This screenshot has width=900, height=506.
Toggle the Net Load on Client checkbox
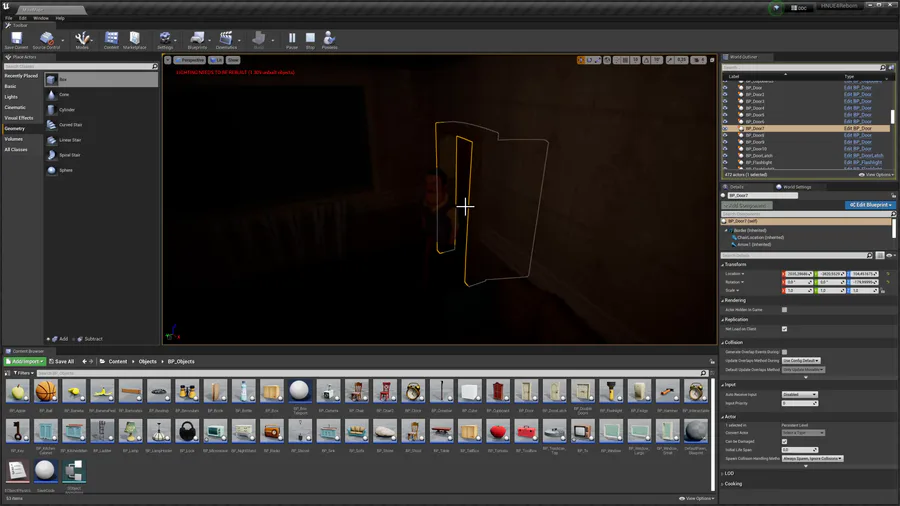click(x=784, y=329)
